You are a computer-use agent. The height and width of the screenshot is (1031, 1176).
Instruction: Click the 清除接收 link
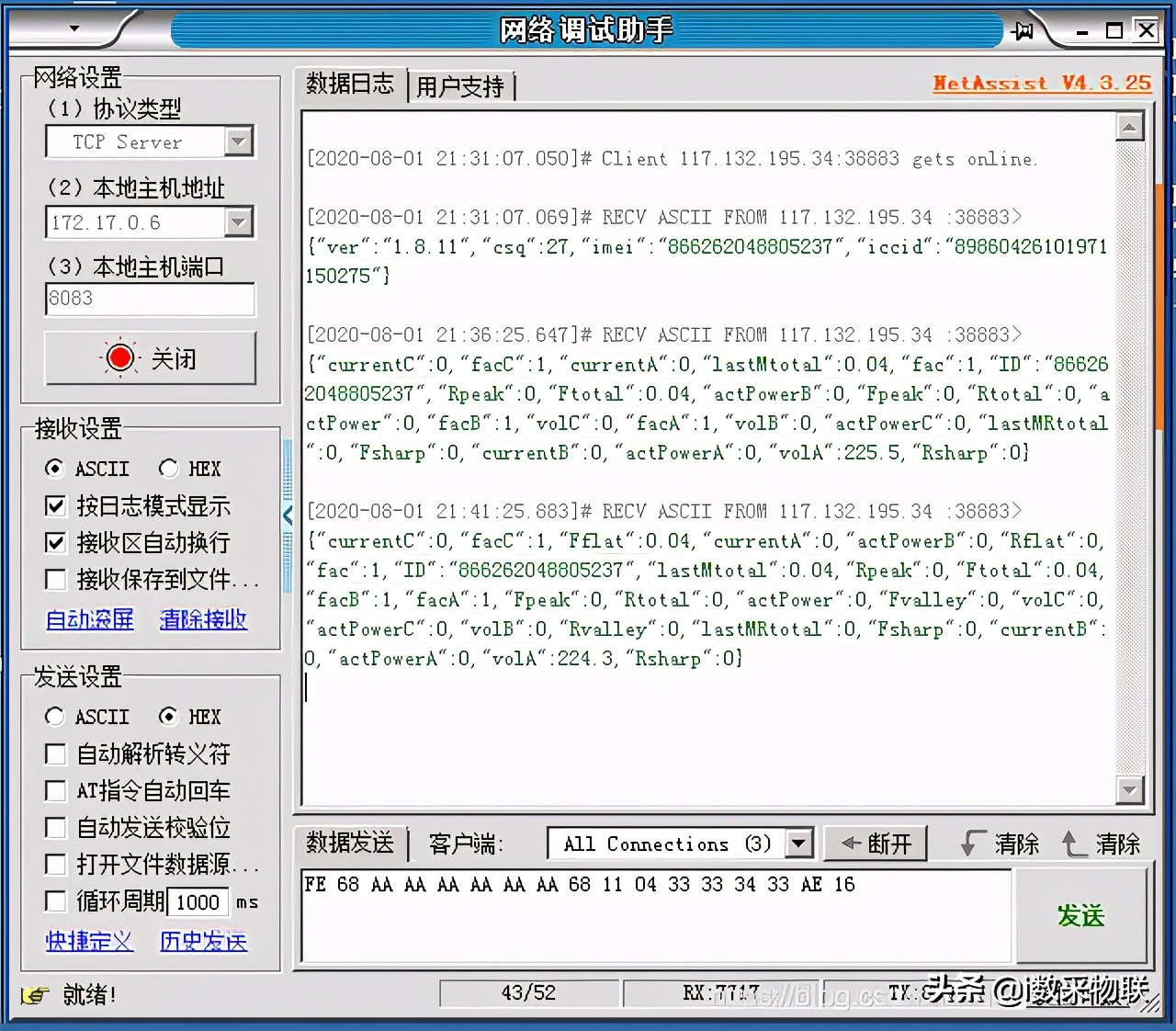203,619
